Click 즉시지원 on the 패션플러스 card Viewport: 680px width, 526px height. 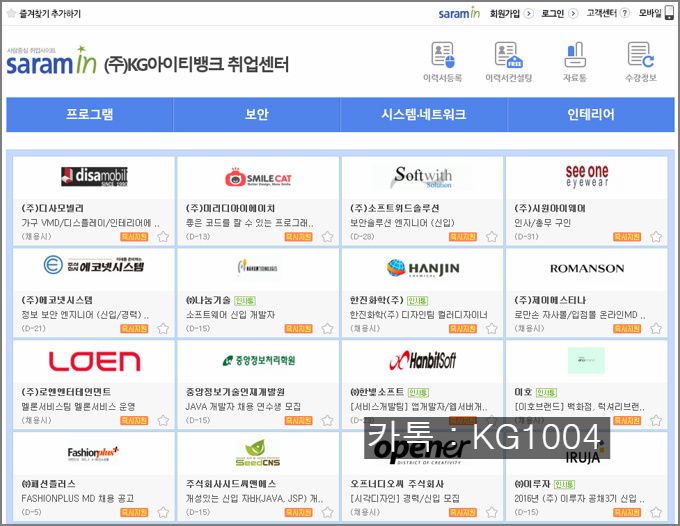134,513
